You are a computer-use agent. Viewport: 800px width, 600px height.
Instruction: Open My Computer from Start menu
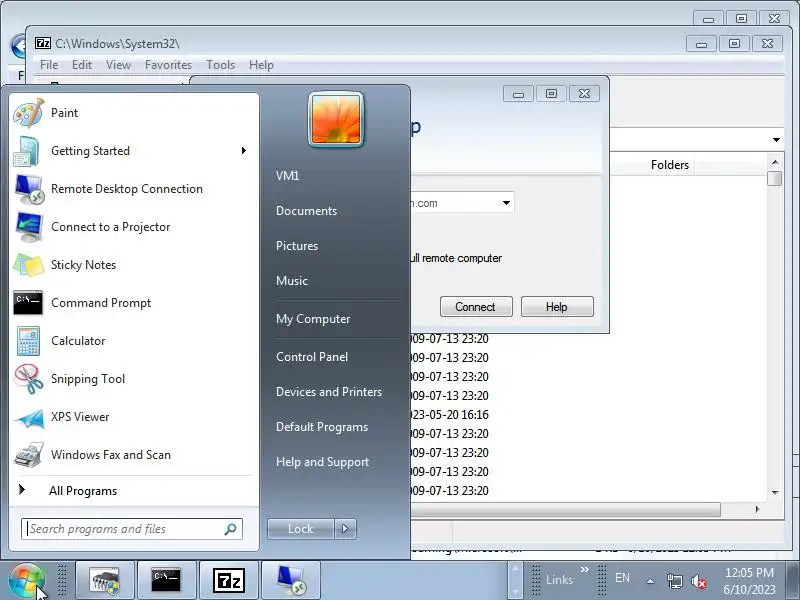pos(313,319)
